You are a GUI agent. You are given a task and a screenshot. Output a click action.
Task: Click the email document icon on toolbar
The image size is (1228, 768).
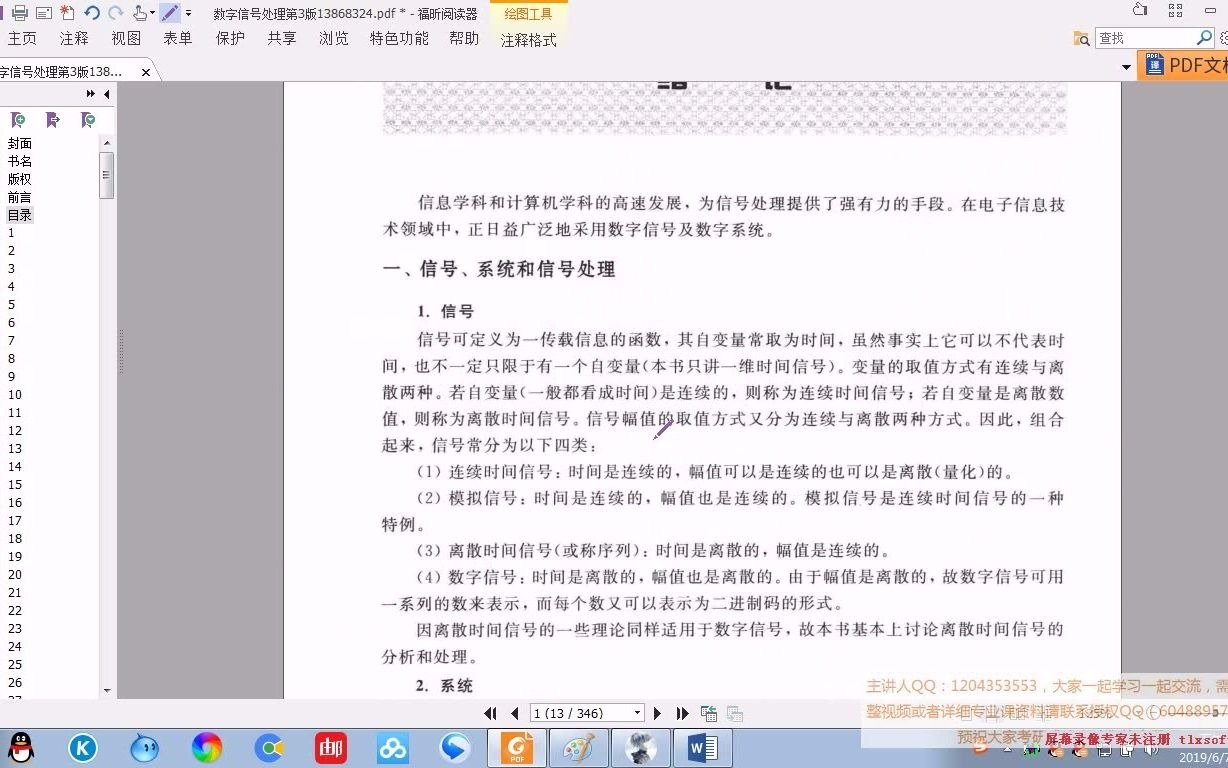pyautogui.click(x=43, y=13)
